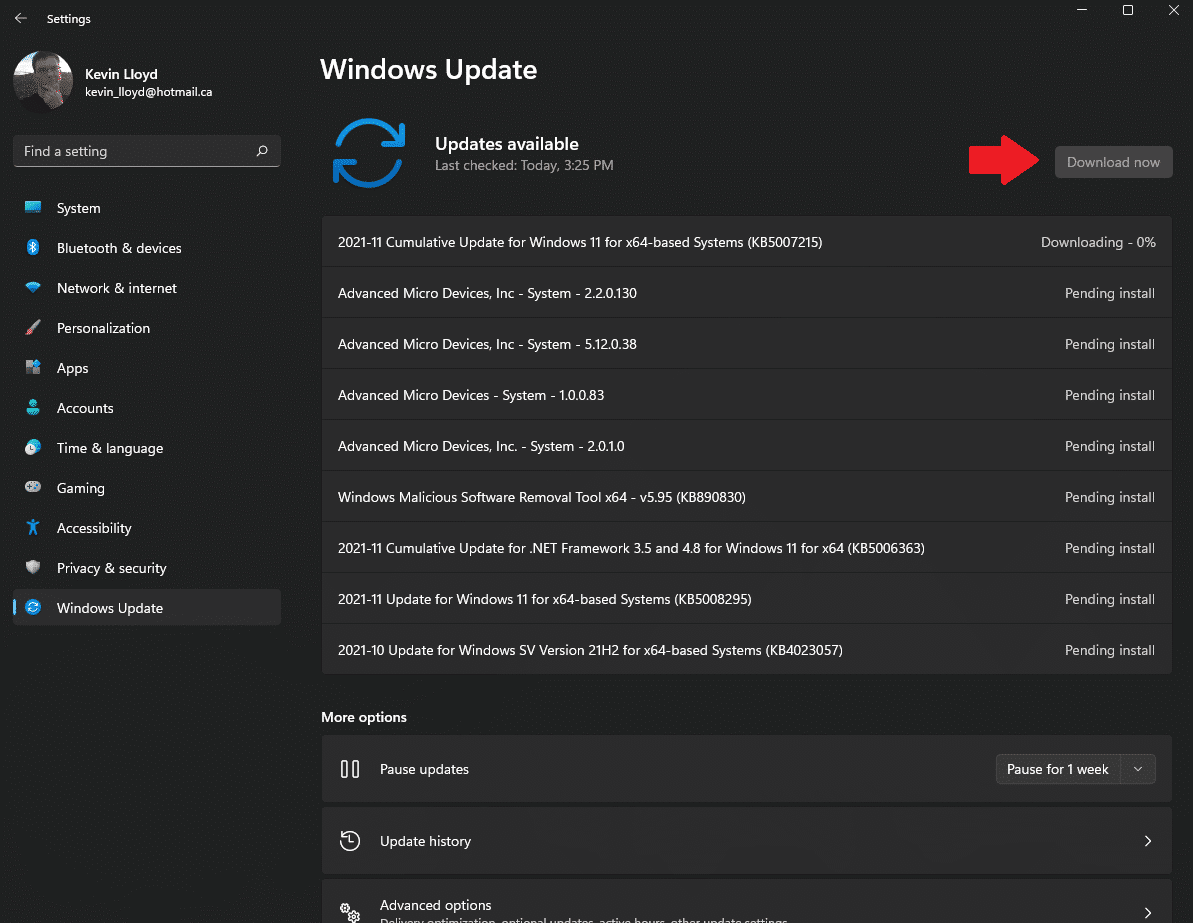
Task: Click the Accessibility figure icon
Action: [x=33, y=527]
